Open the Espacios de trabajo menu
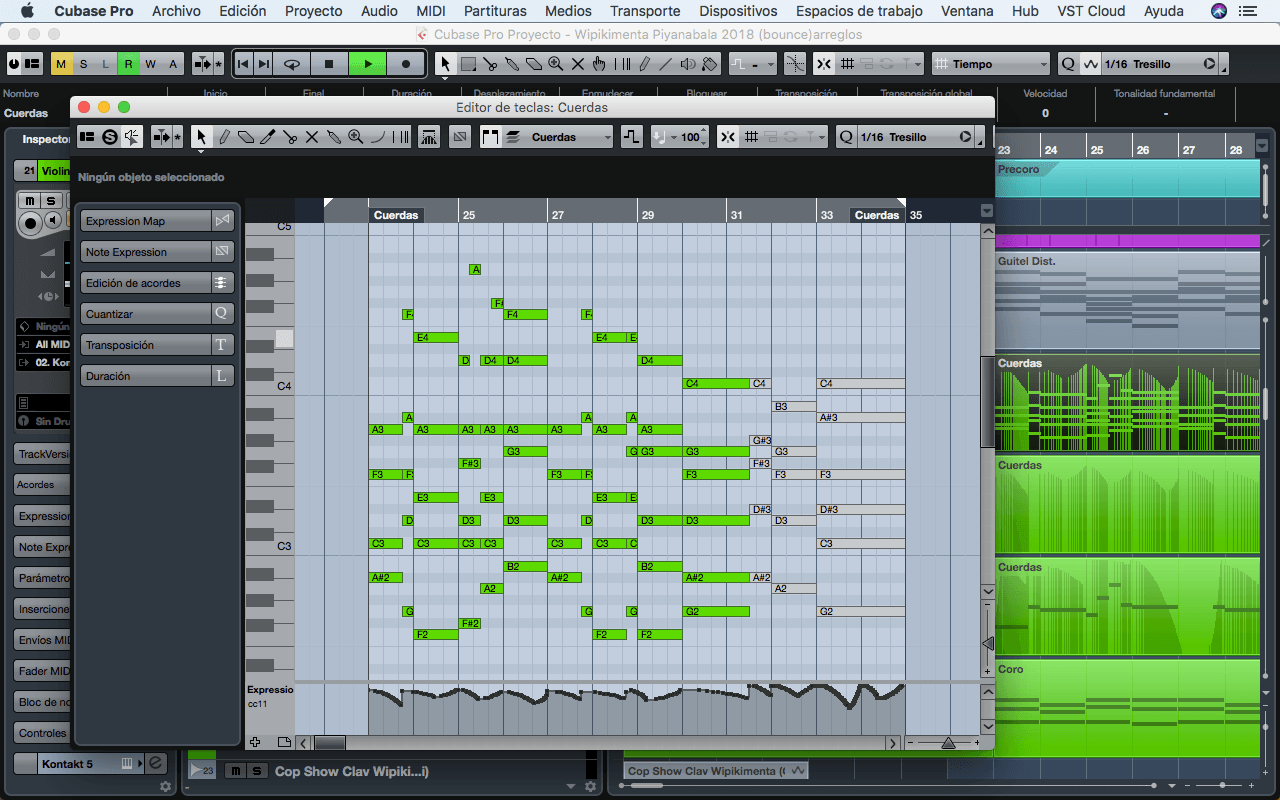Viewport: 1280px width, 800px height. 859,11
